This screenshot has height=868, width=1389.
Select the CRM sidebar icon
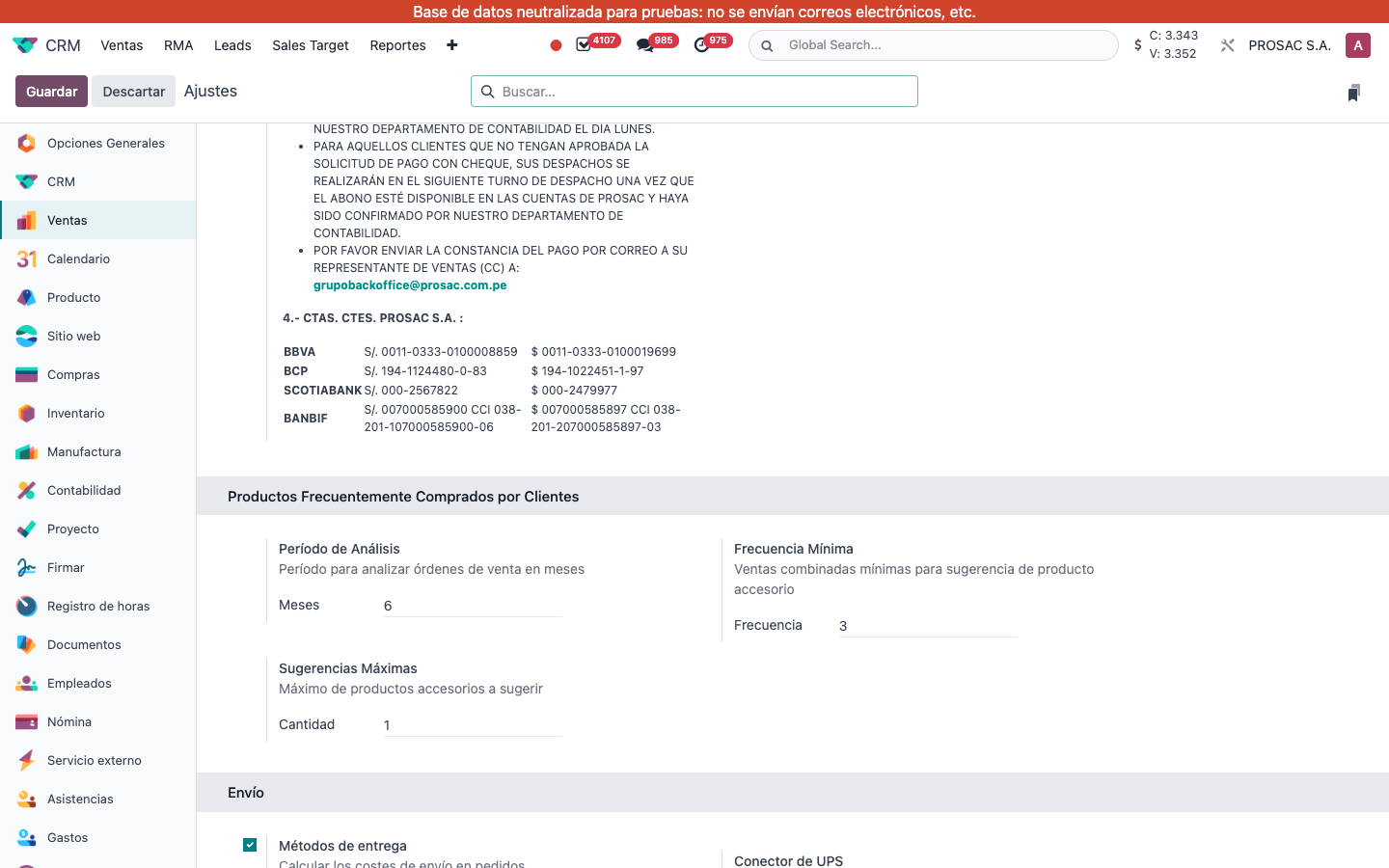[27, 181]
